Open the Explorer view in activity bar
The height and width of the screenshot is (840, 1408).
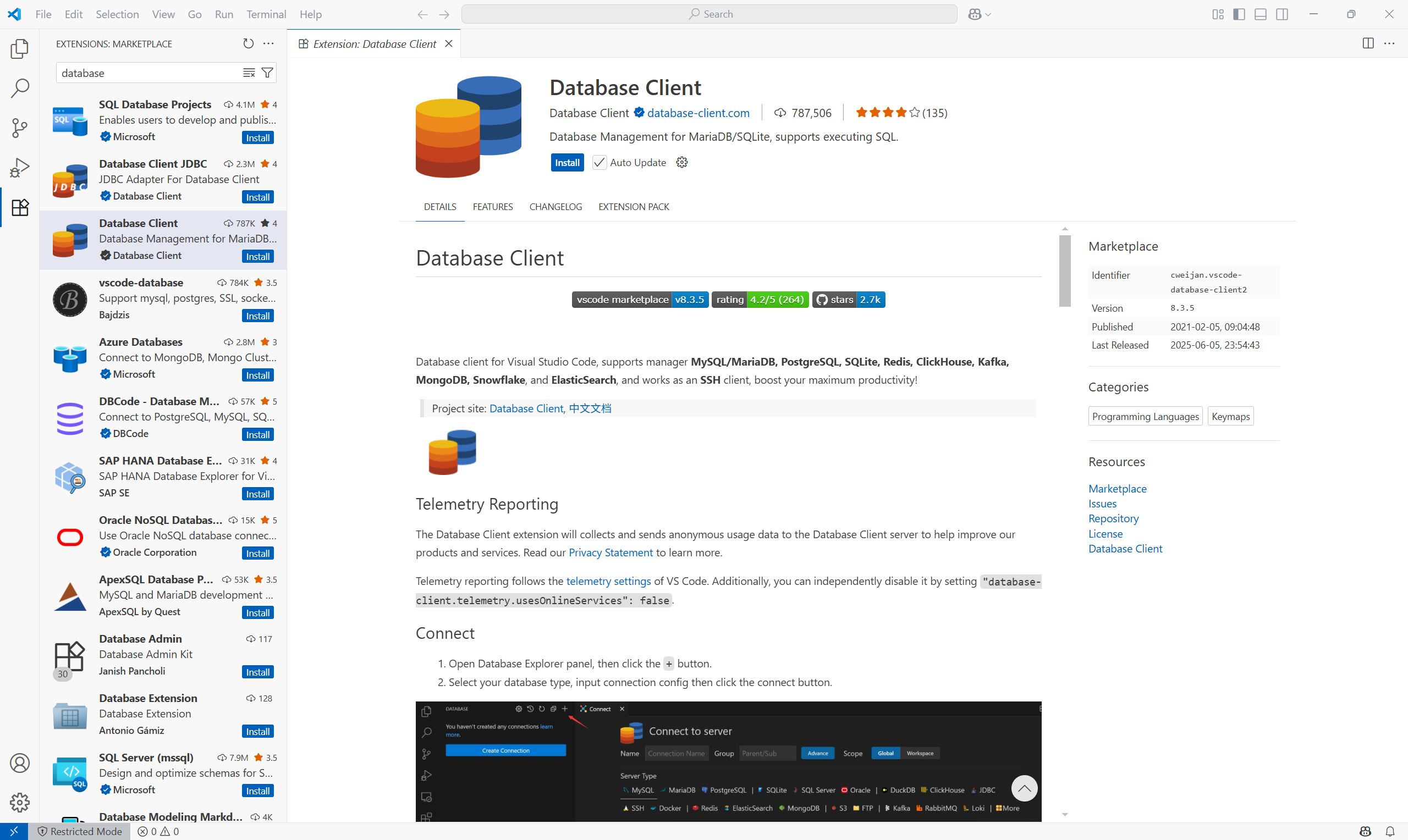click(20, 49)
